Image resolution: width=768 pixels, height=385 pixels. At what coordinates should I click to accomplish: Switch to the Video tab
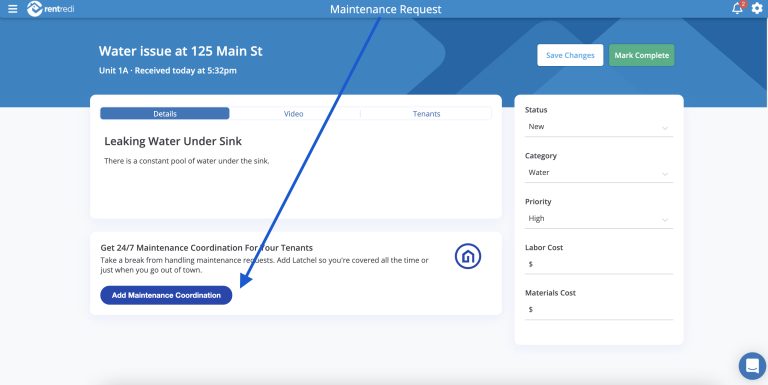(294, 114)
